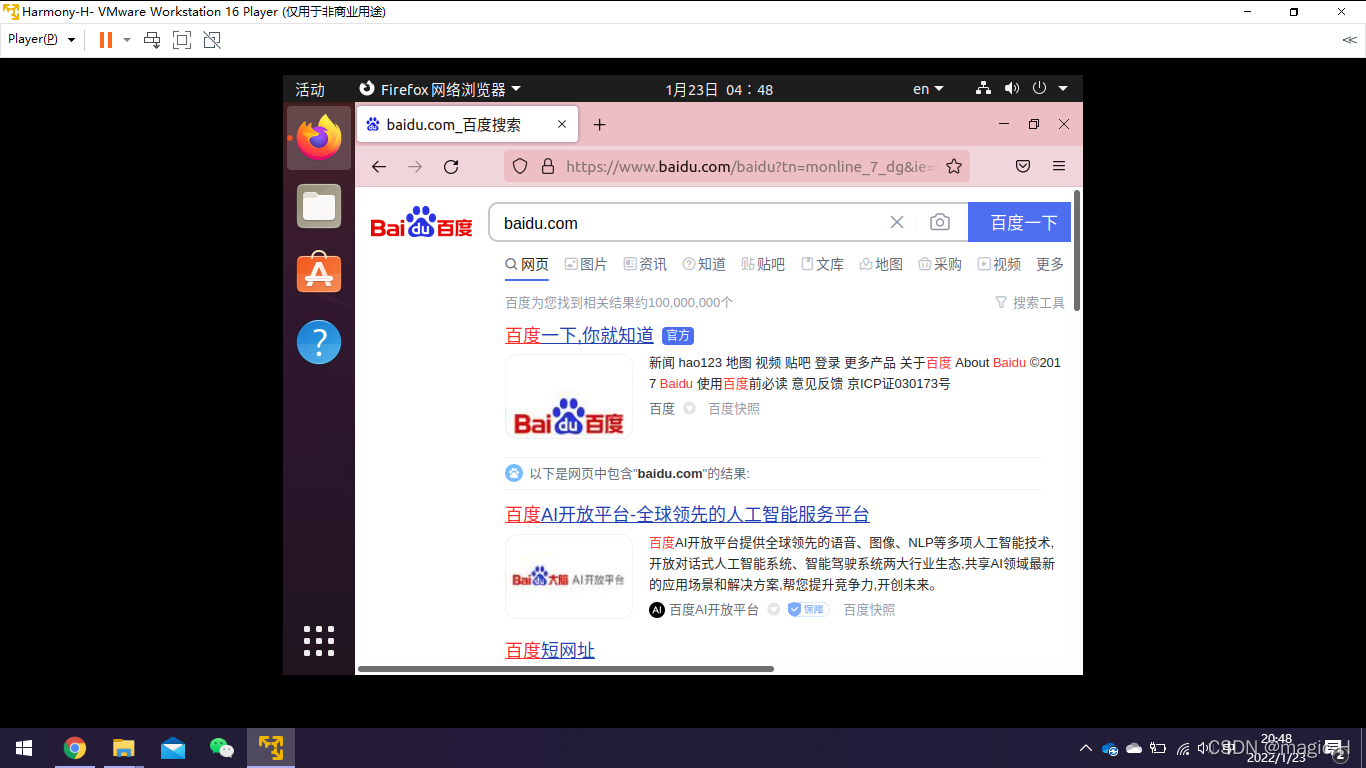Image resolution: width=1366 pixels, height=768 pixels.
Task: Launch Firefox from the Ubuntu dock
Action: tap(319, 138)
